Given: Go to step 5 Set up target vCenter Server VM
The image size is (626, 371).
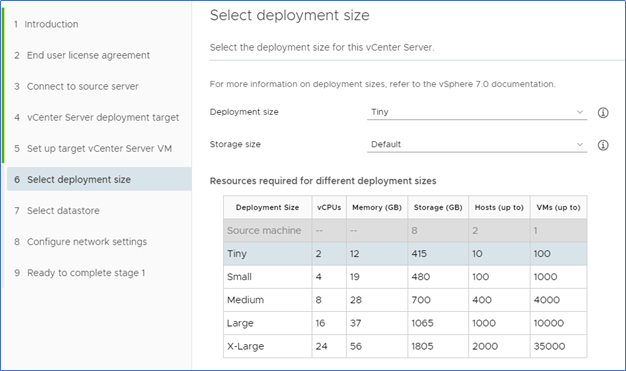Looking at the screenshot, I should pyautogui.click(x=93, y=149).
